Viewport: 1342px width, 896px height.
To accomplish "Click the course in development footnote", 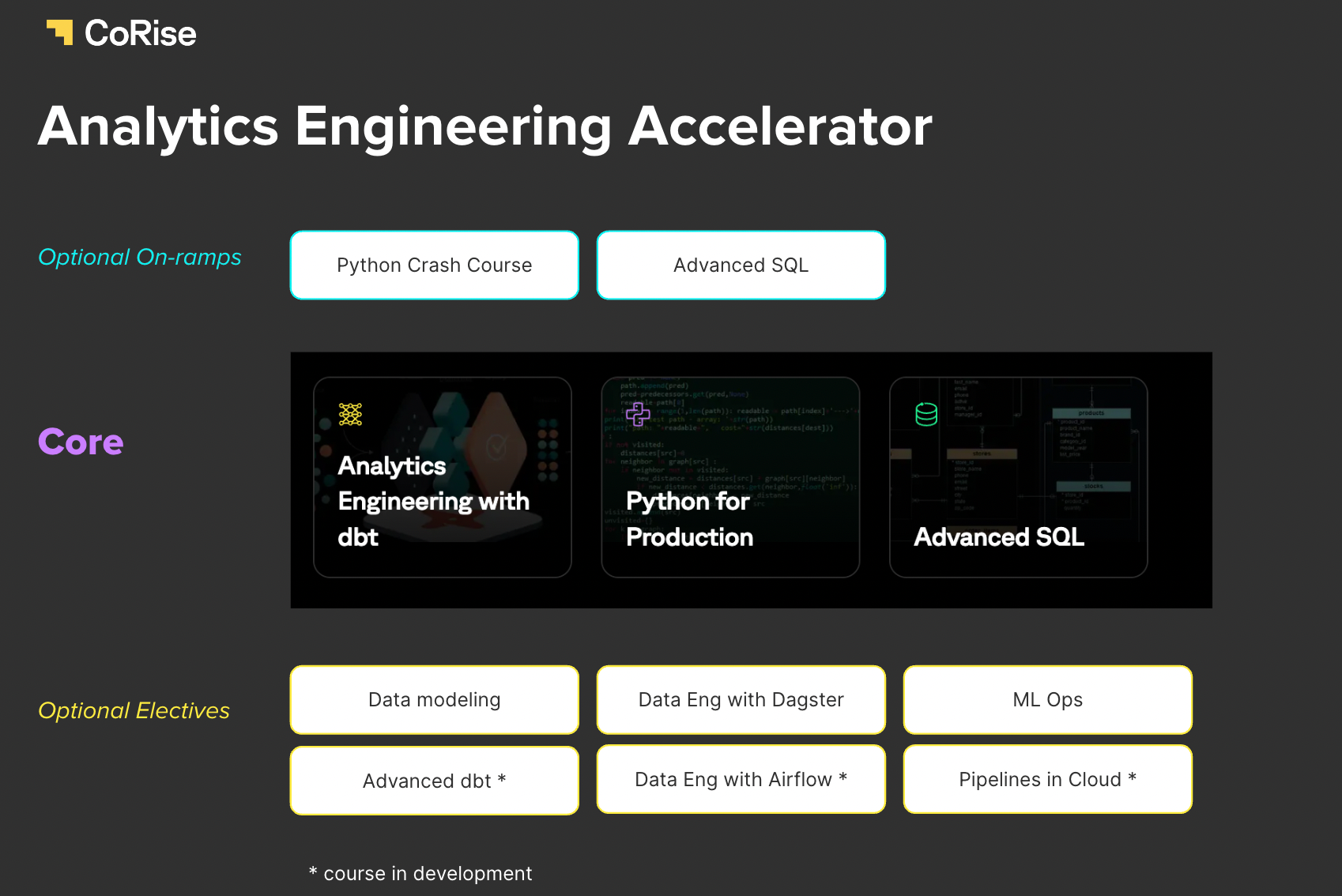I will [x=420, y=873].
